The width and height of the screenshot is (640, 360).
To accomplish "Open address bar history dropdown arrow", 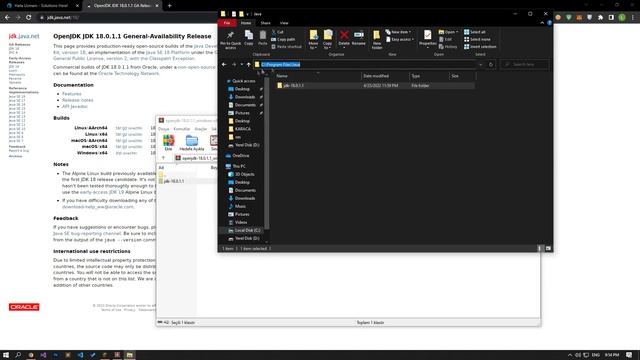I will point(480,64).
